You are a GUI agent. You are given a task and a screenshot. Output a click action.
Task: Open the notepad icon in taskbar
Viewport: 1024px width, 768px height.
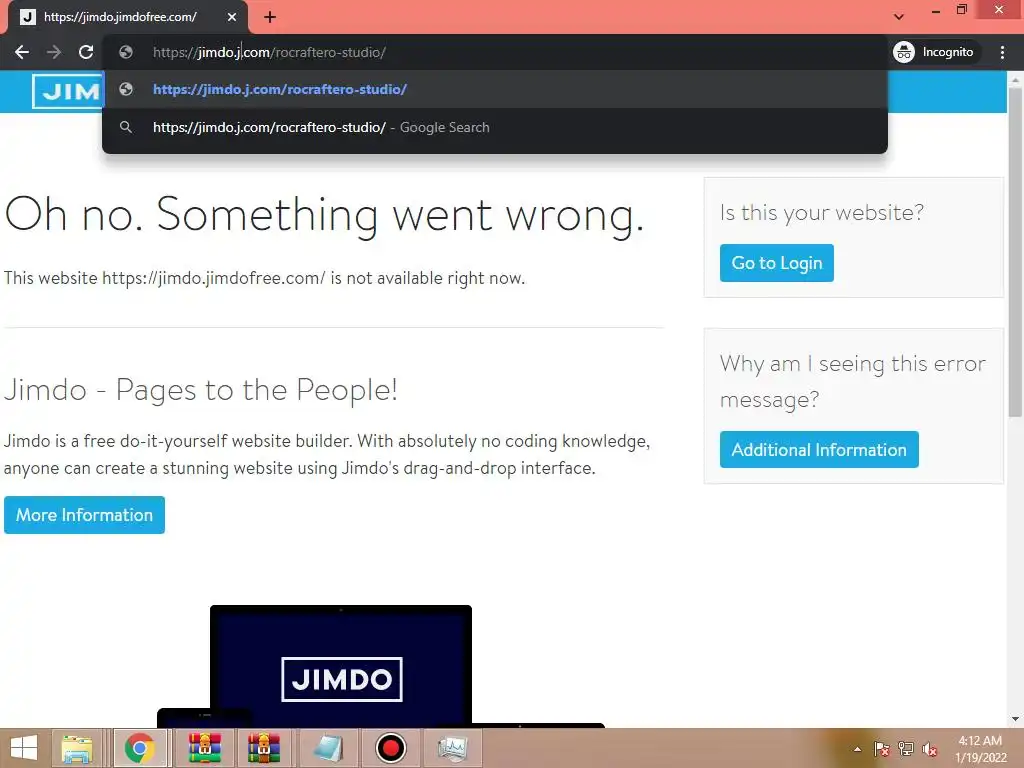328,748
